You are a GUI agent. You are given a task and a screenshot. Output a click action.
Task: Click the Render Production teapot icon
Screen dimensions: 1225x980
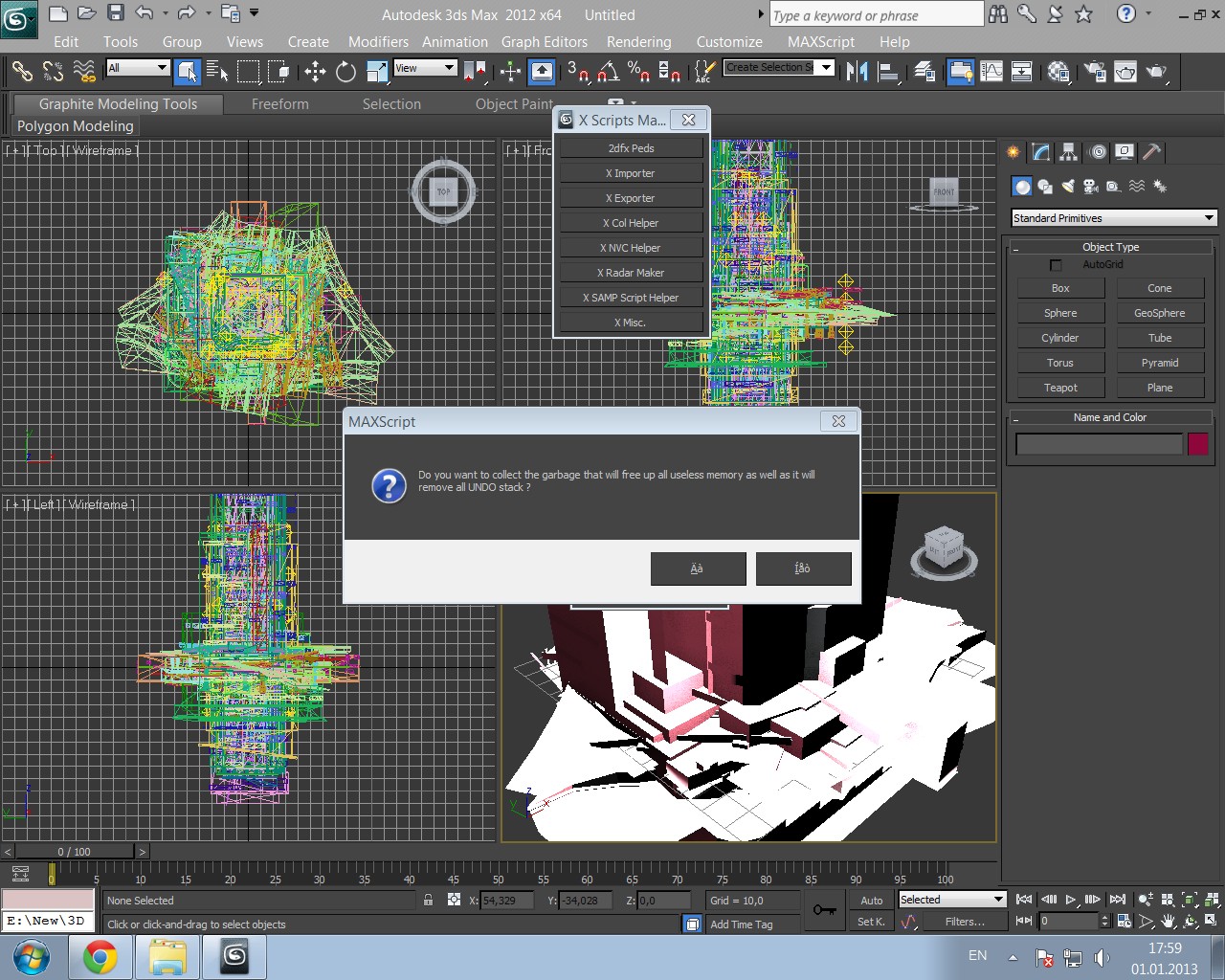click(1156, 71)
